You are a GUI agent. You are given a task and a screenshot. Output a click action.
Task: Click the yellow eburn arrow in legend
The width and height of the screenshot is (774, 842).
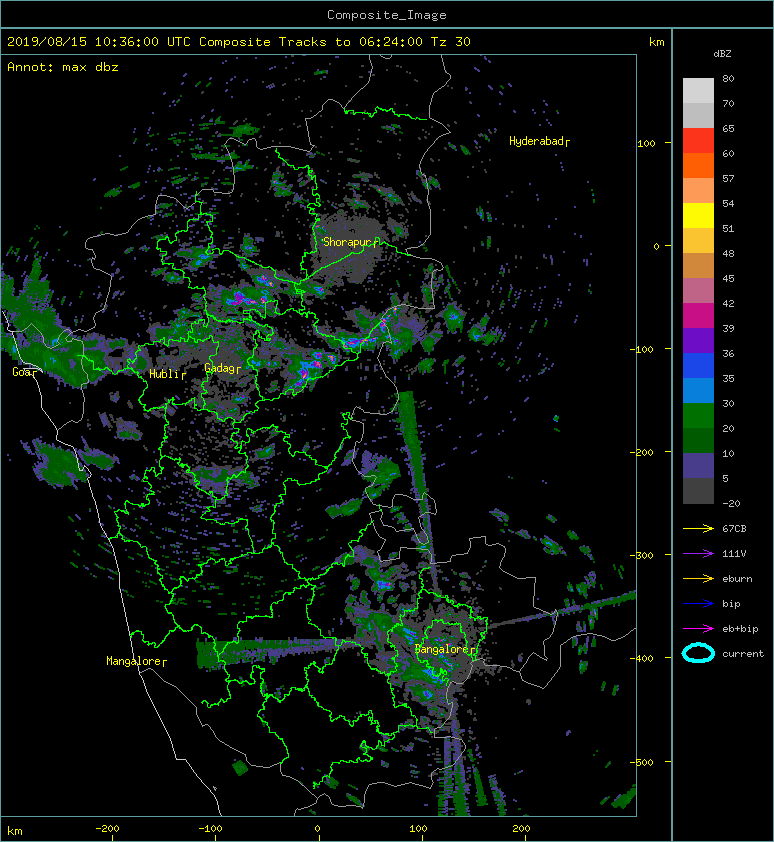click(698, 578)
